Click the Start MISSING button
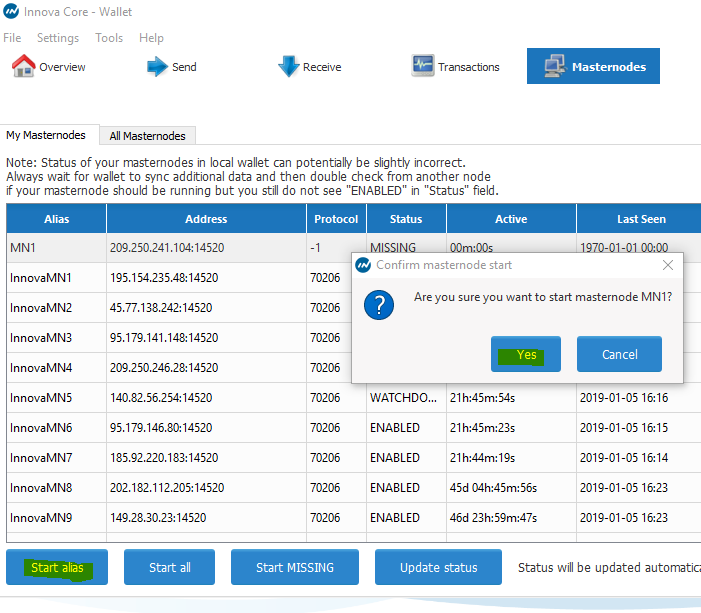Screen dimensions: 701x613 click(295, 567)
